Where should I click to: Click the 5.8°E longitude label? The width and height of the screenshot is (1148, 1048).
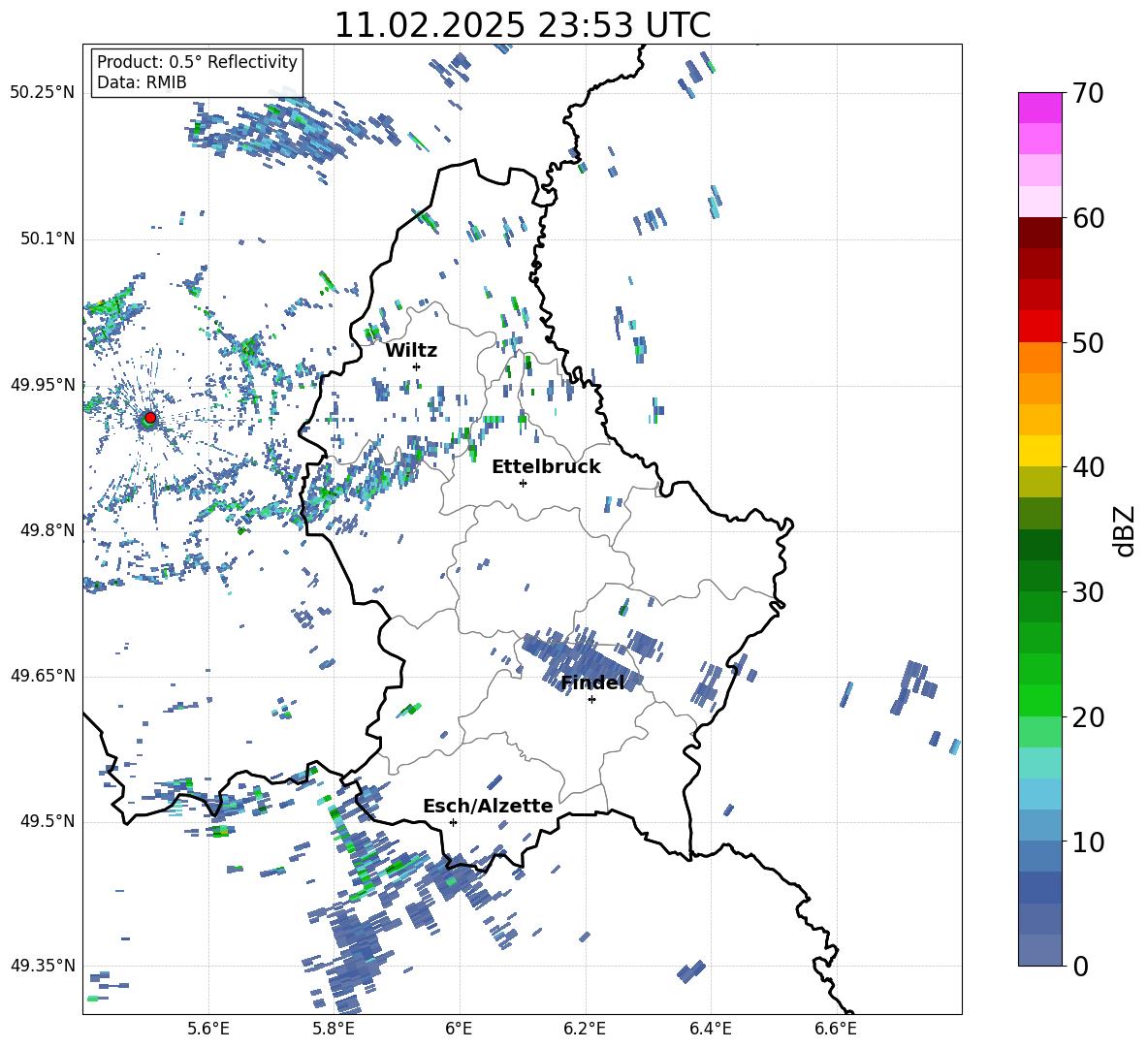coord(334,1029)
